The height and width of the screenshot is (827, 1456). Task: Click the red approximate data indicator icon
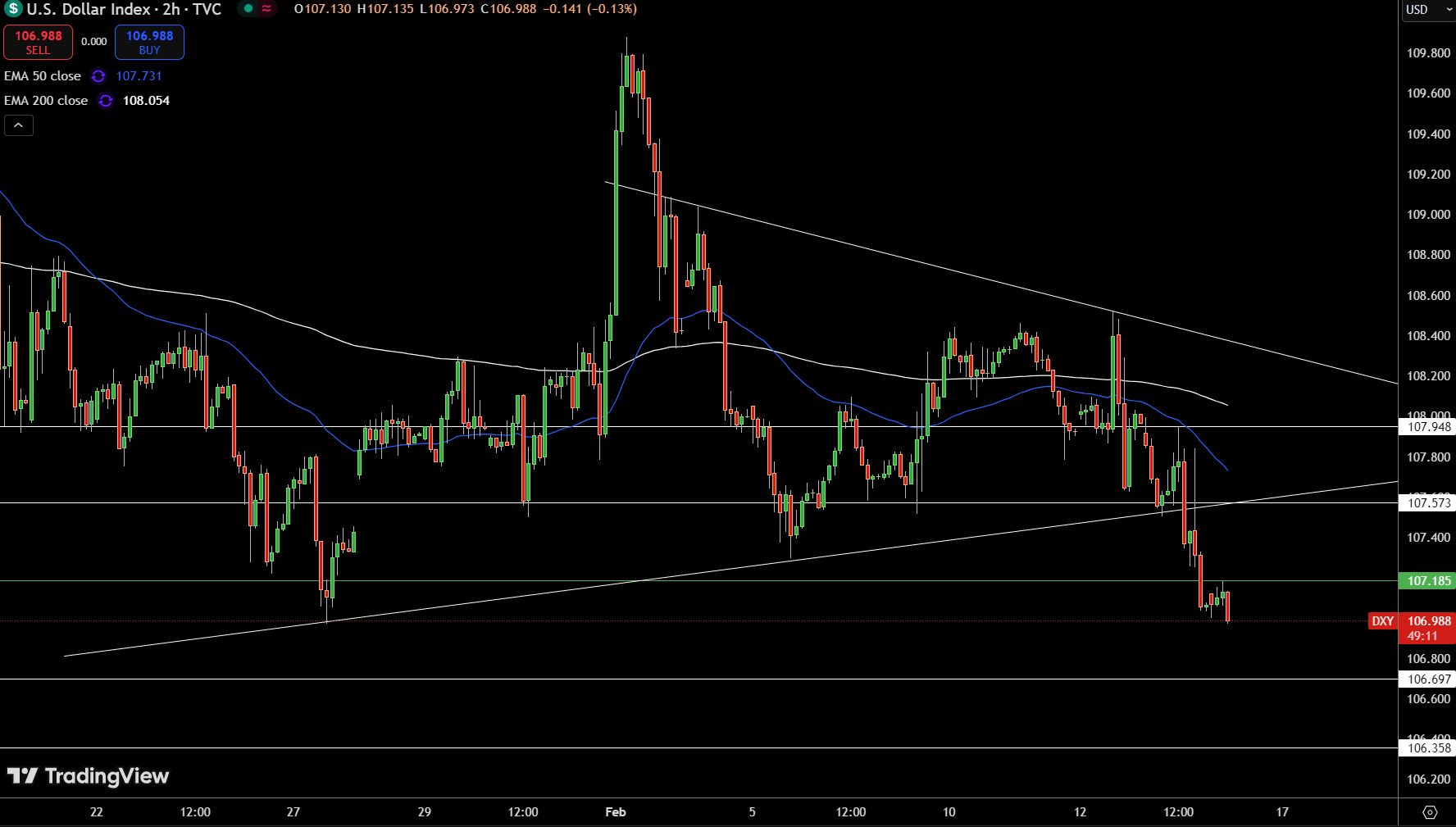click(267, 9)
